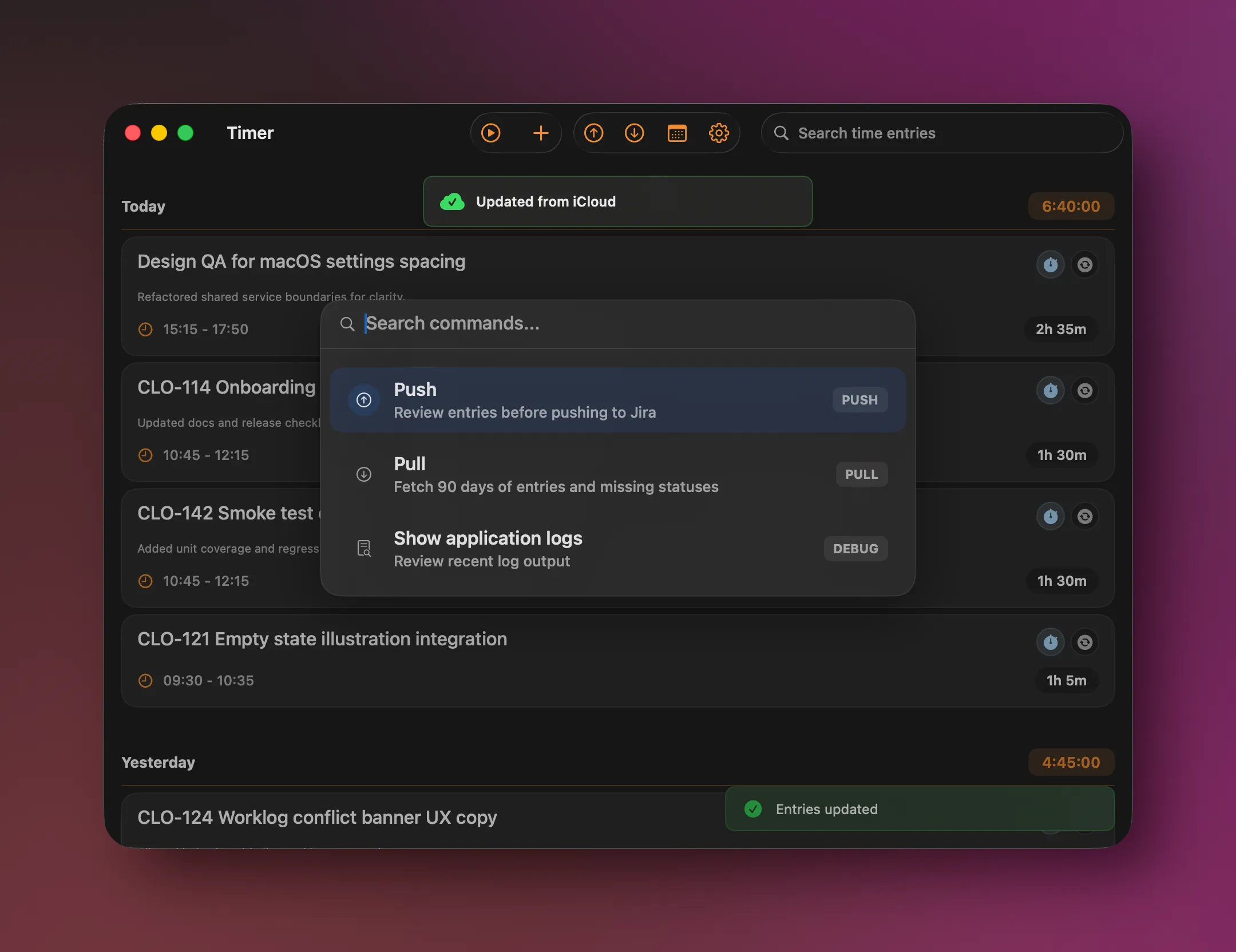The height and width of the screenshot is (952, 1236).
Task: Click the Entries updated toast
Action: click(x=920, y=809)
